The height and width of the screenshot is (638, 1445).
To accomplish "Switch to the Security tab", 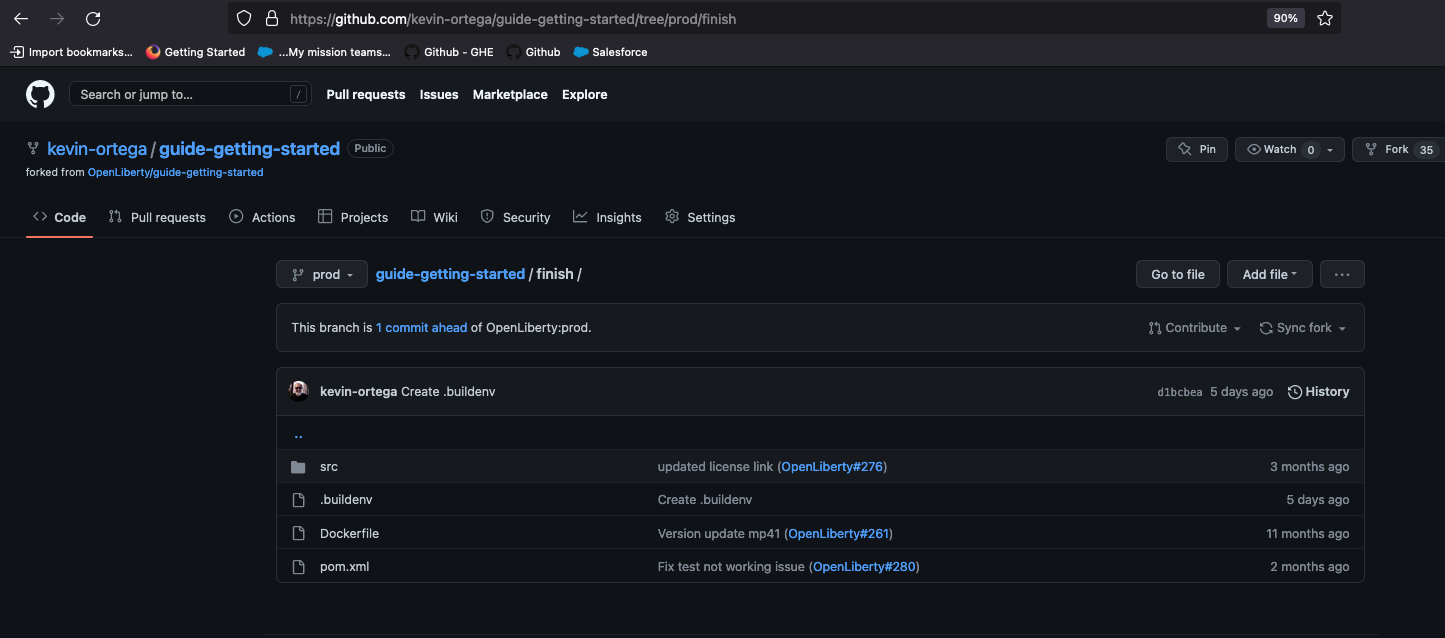I will [x=515, y=217].
